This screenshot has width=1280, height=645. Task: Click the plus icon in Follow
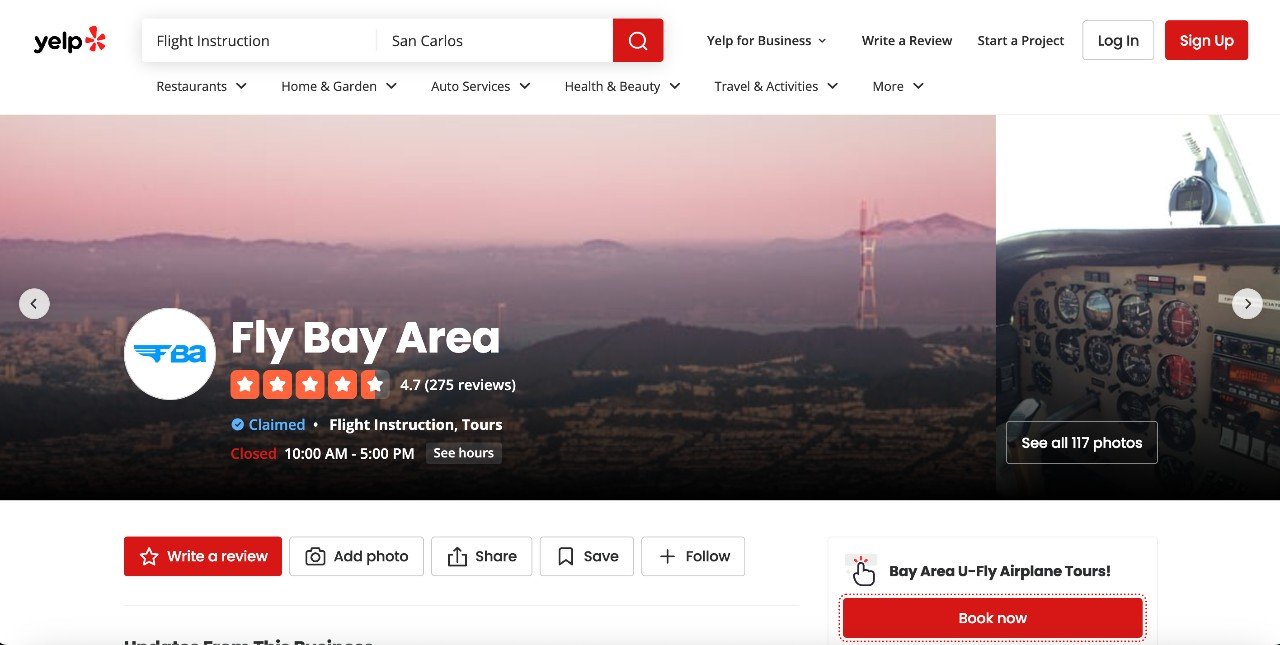667,557
